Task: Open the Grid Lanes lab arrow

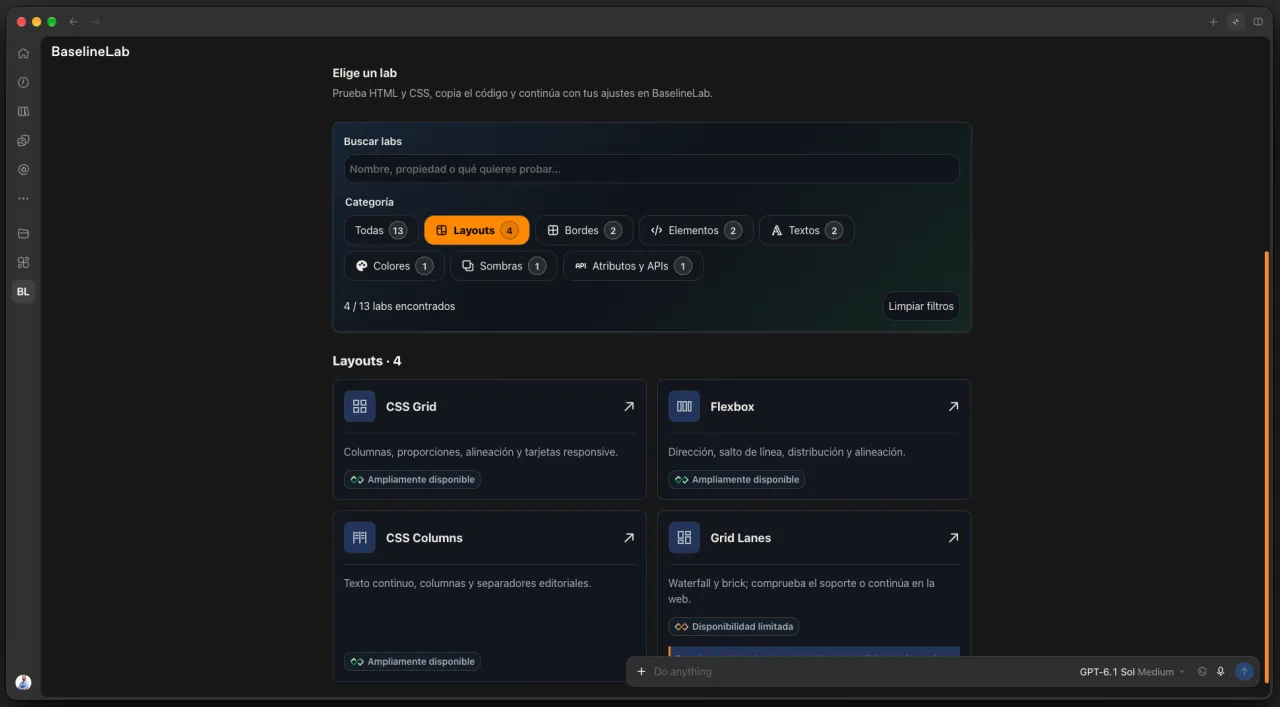Action: [x=953, y=537]
